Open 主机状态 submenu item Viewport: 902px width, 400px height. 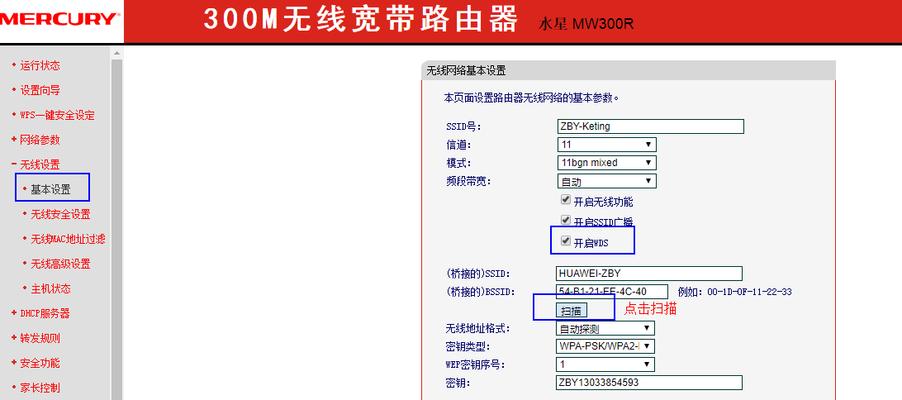[x=50, y=288]
